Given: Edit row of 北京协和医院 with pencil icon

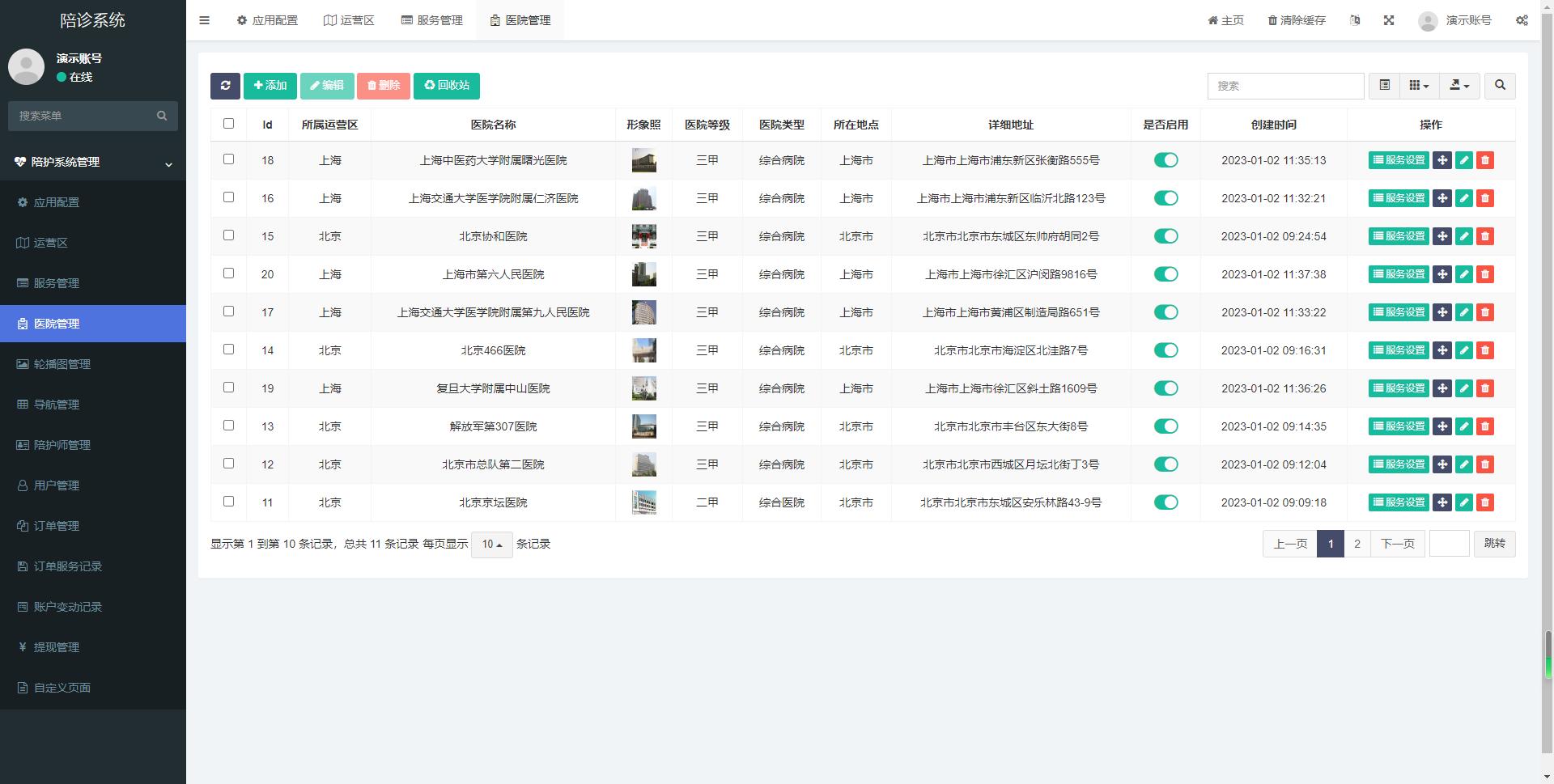Looking at the screenshot, I should coord(1463,236).
